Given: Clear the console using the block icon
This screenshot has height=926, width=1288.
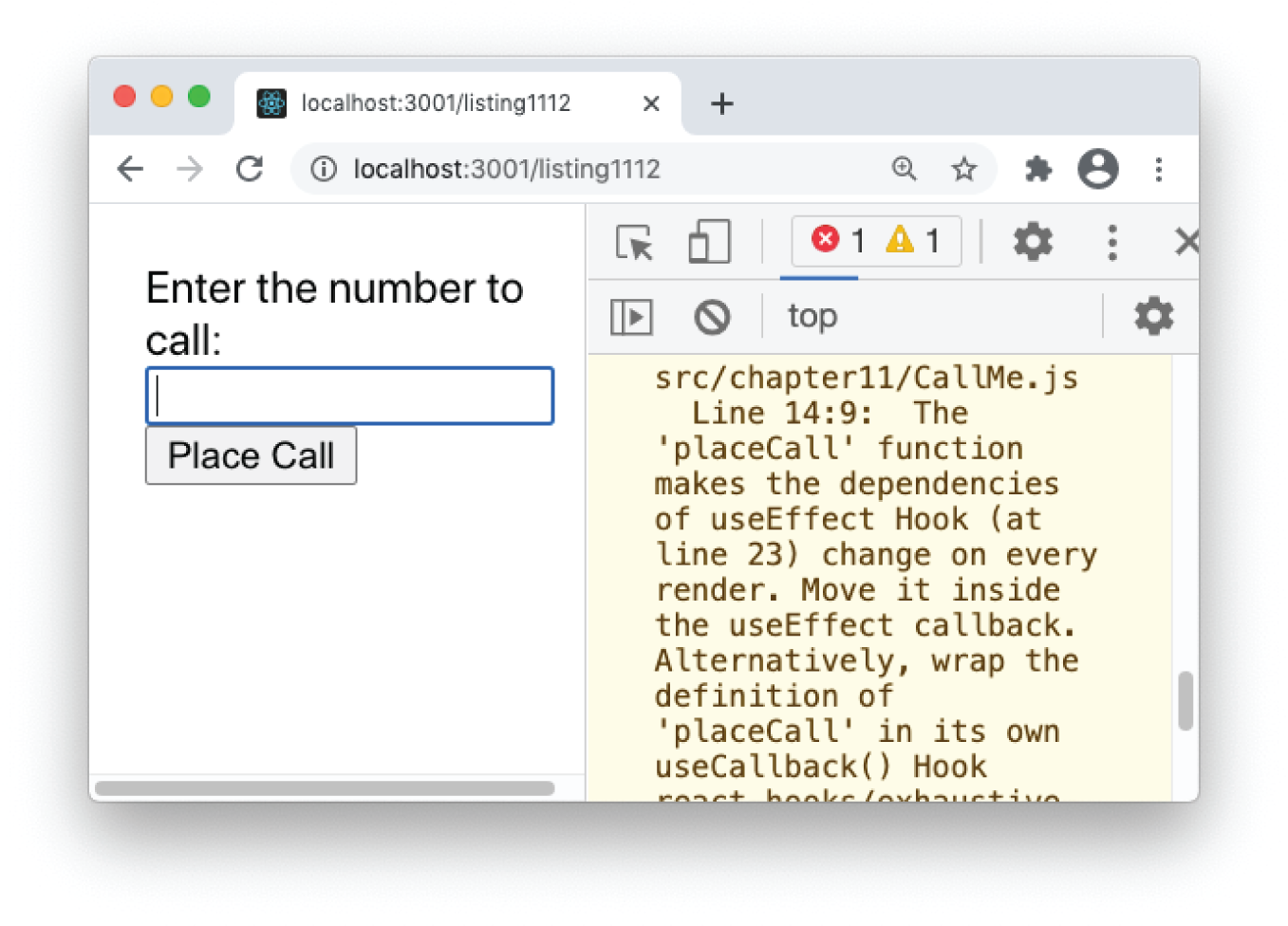Looking at the screenshot, I should click(x=713, y=316).
